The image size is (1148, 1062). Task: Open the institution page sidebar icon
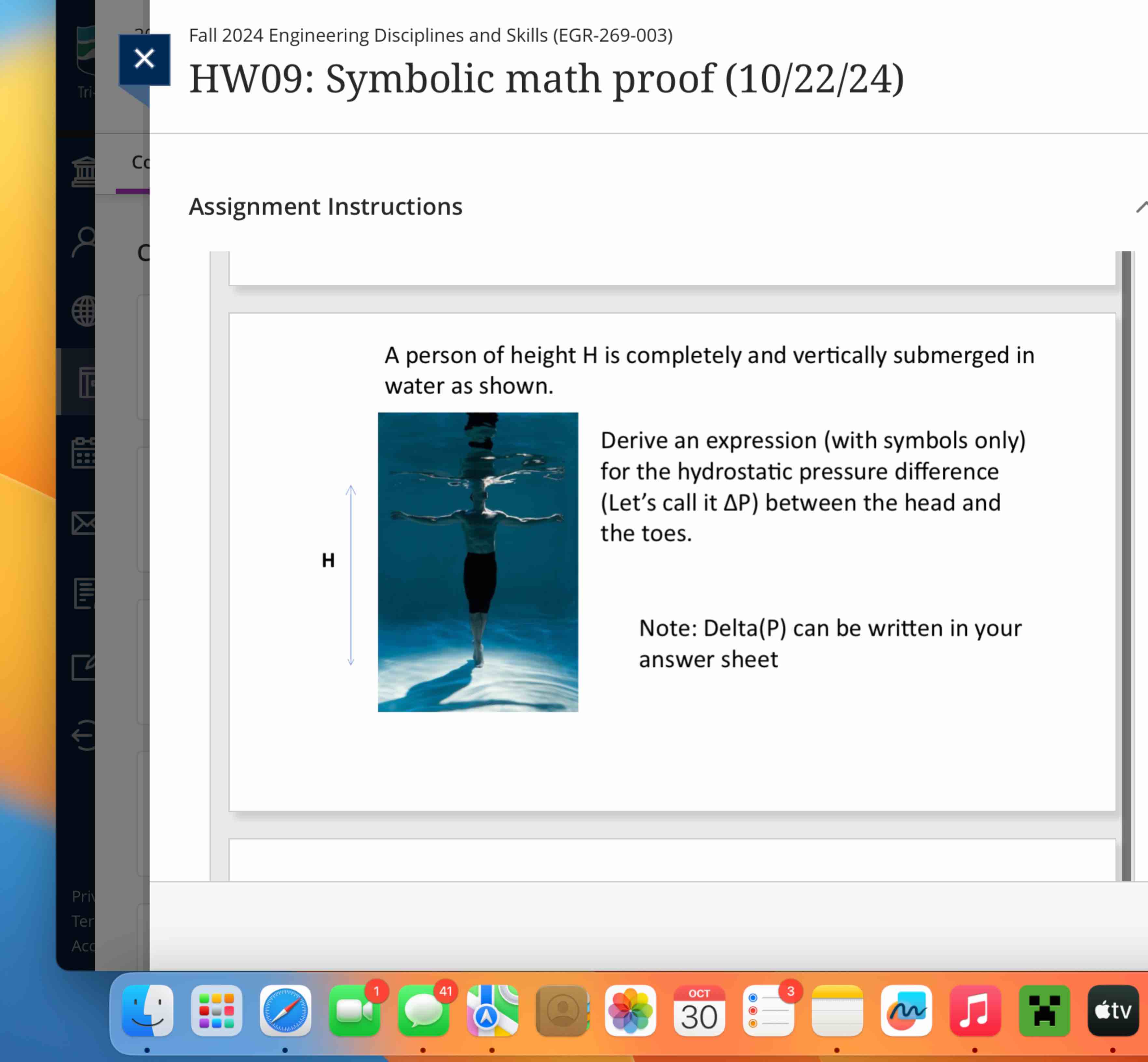[84, 171]
